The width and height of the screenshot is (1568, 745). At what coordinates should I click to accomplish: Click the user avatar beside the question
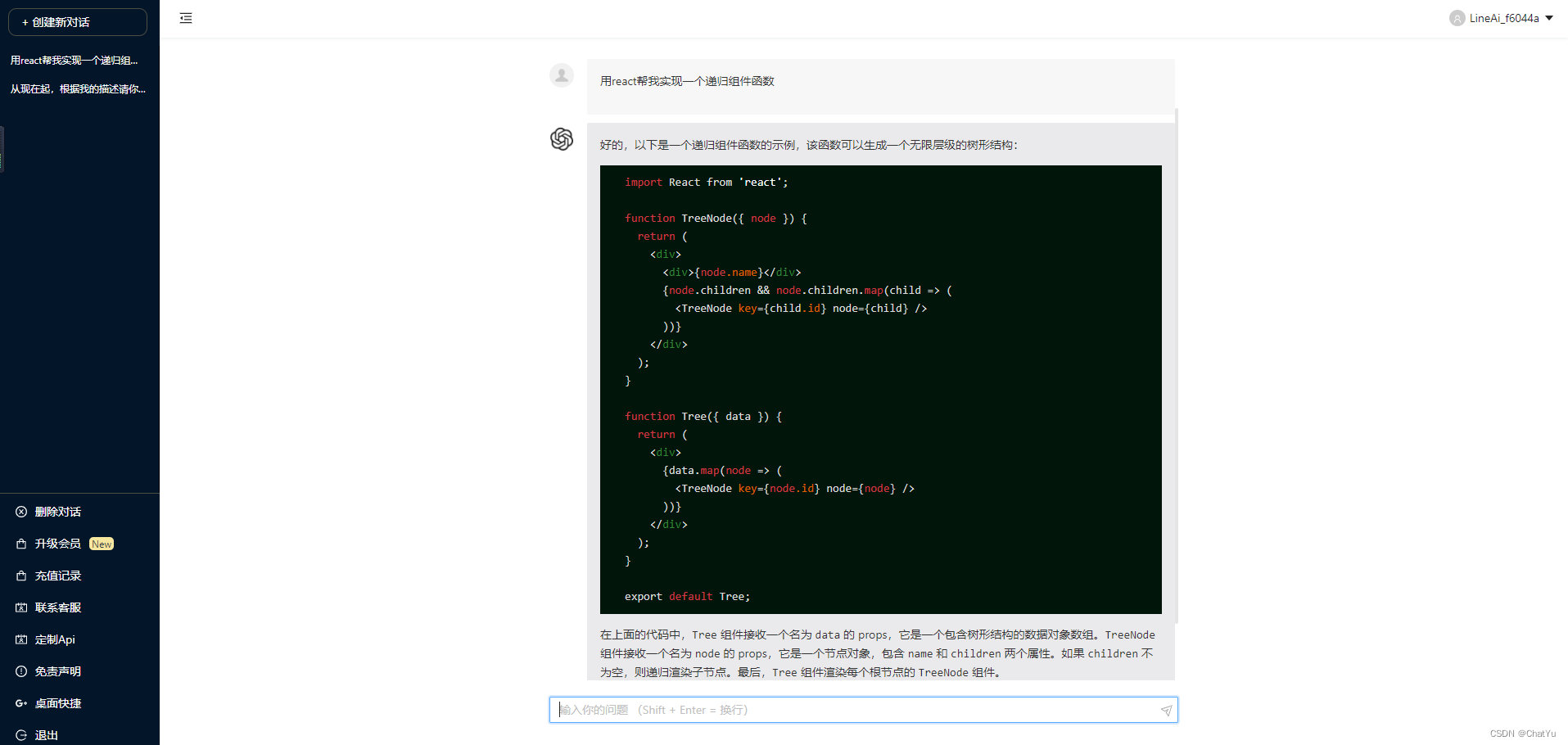(x=562, y=75)
